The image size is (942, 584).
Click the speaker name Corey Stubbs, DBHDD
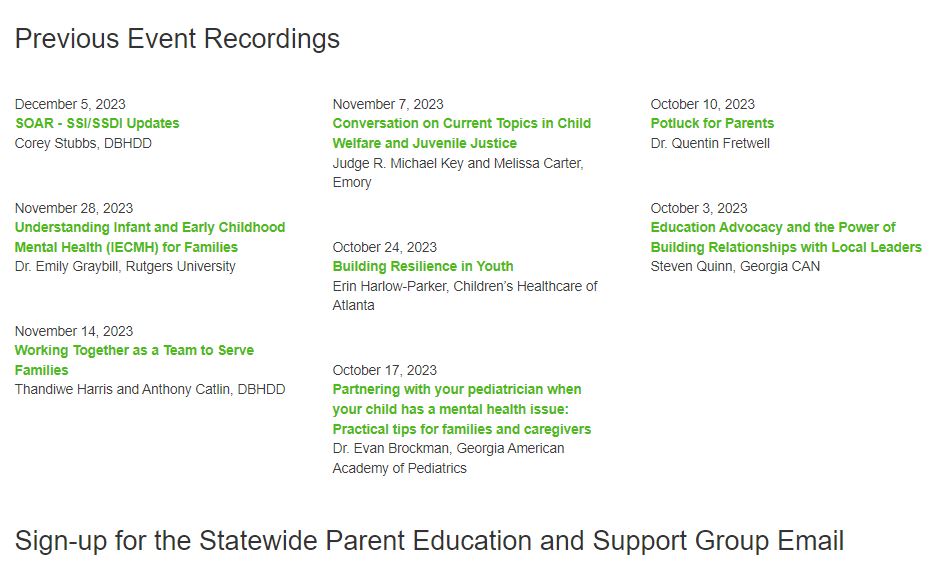83,143
